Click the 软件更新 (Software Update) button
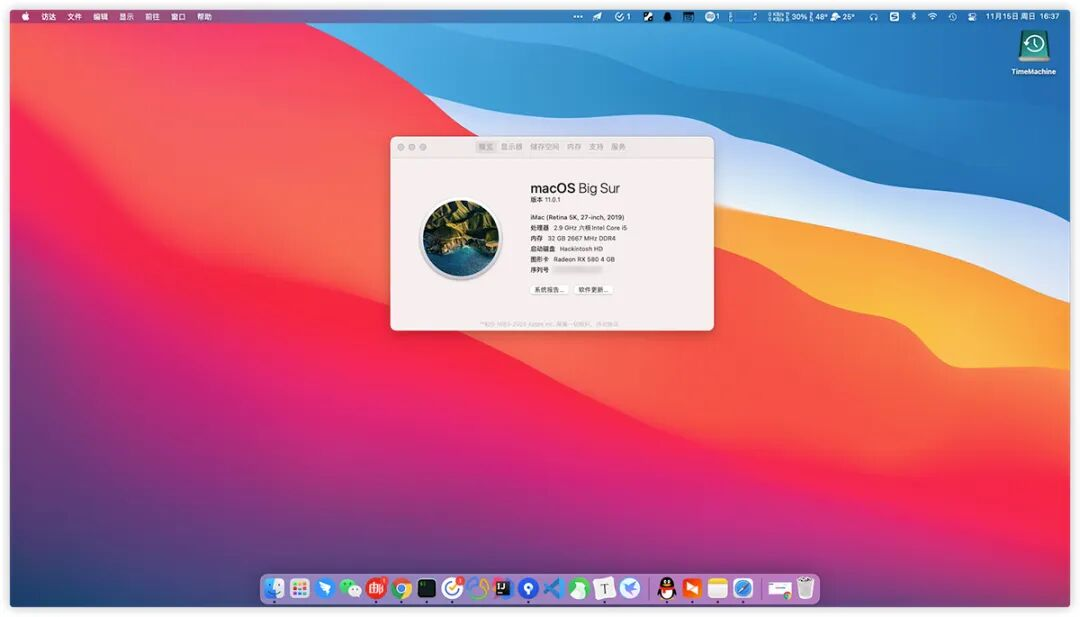This screenshot has width=1080, height=617. (x=593, y=290)
